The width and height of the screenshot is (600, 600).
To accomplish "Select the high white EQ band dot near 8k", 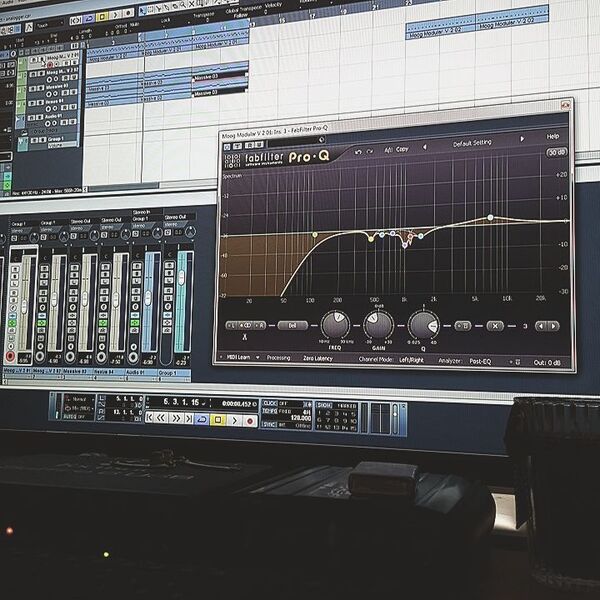I will [490, 217].
